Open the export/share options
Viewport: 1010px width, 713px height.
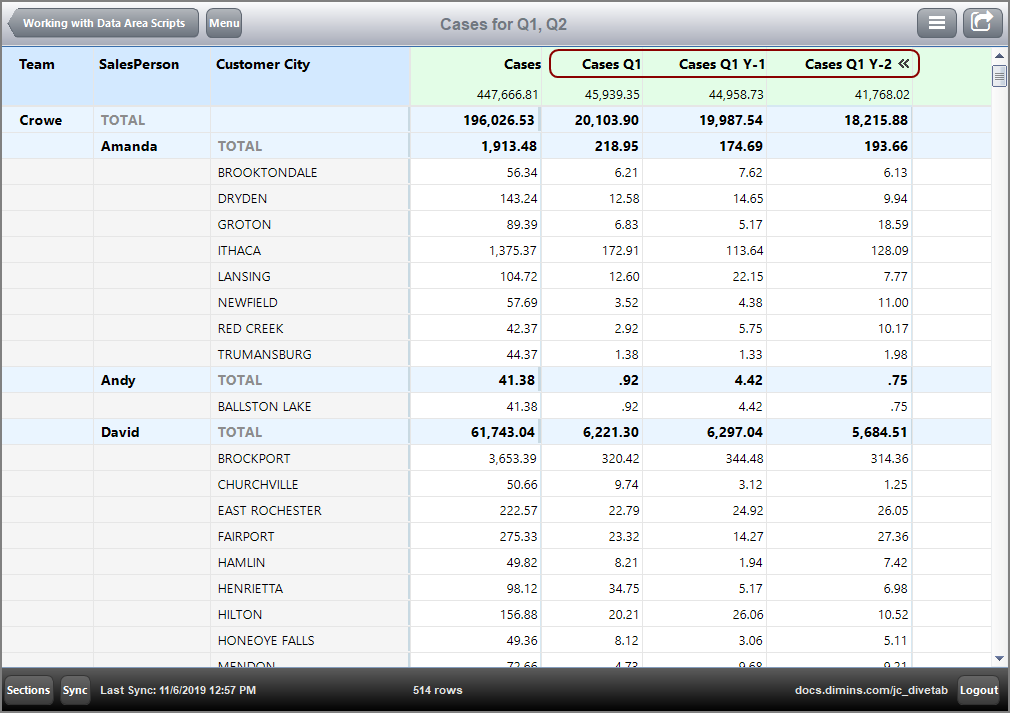tap(982, 22)
